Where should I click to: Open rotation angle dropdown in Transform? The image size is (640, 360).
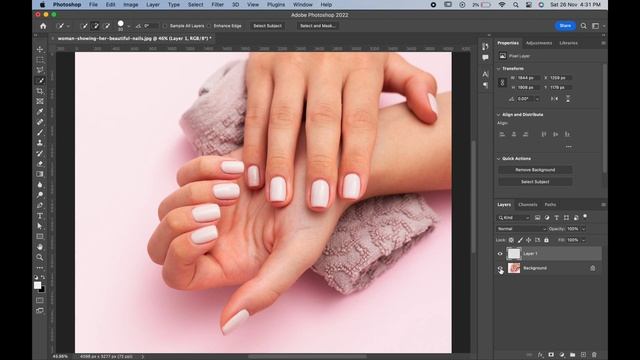pyautogui.click(x=537, y=99)
